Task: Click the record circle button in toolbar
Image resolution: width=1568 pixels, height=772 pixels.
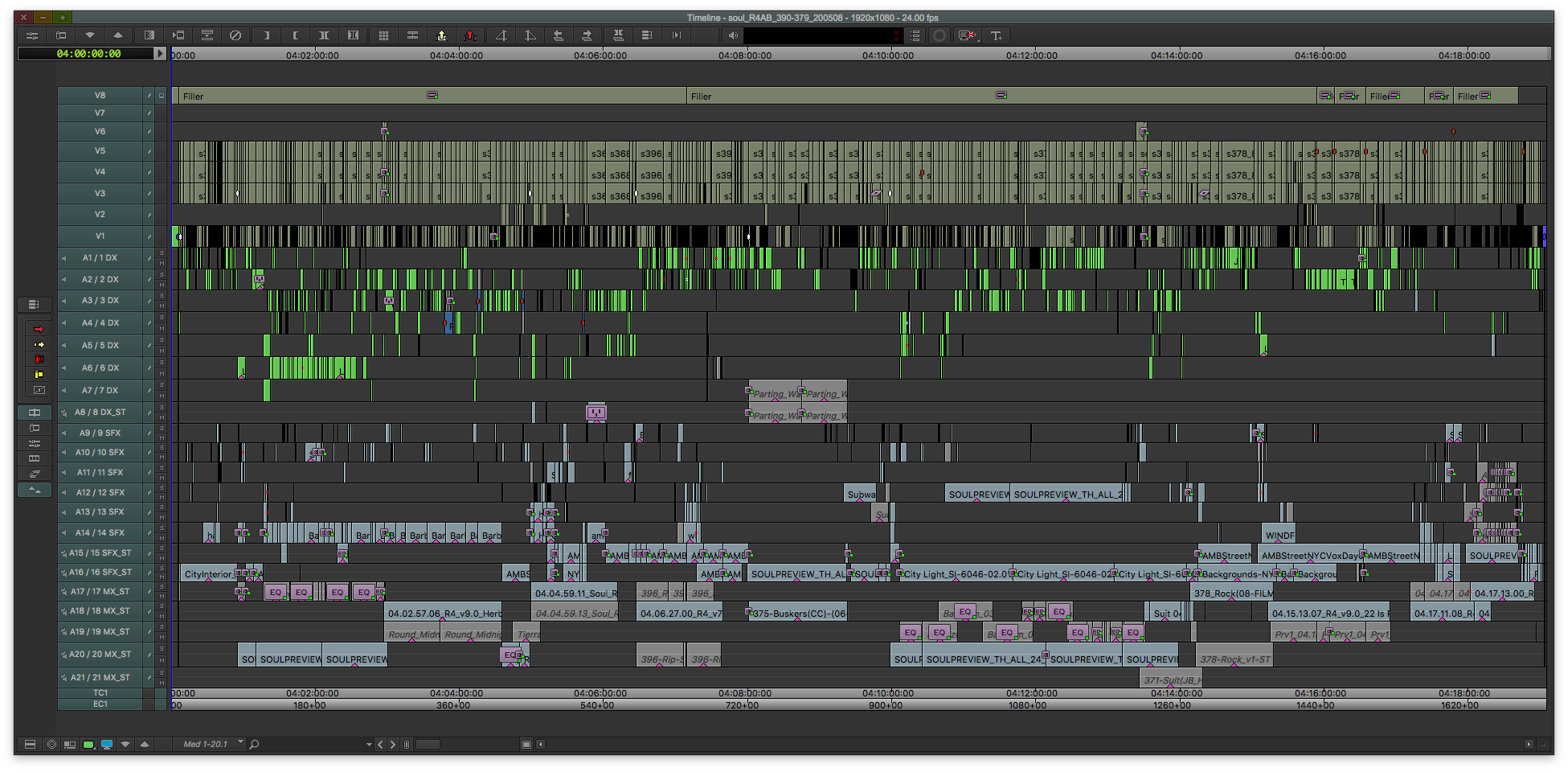Action: (x=939, y=35)
